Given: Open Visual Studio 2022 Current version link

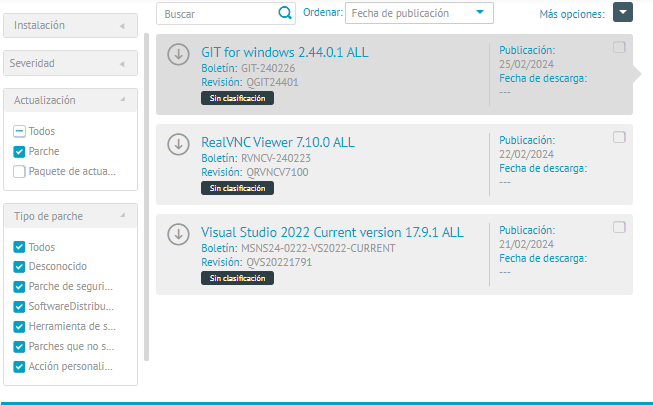Looking at the screenshot, I should pyautogui.click(x=332, y=232).
